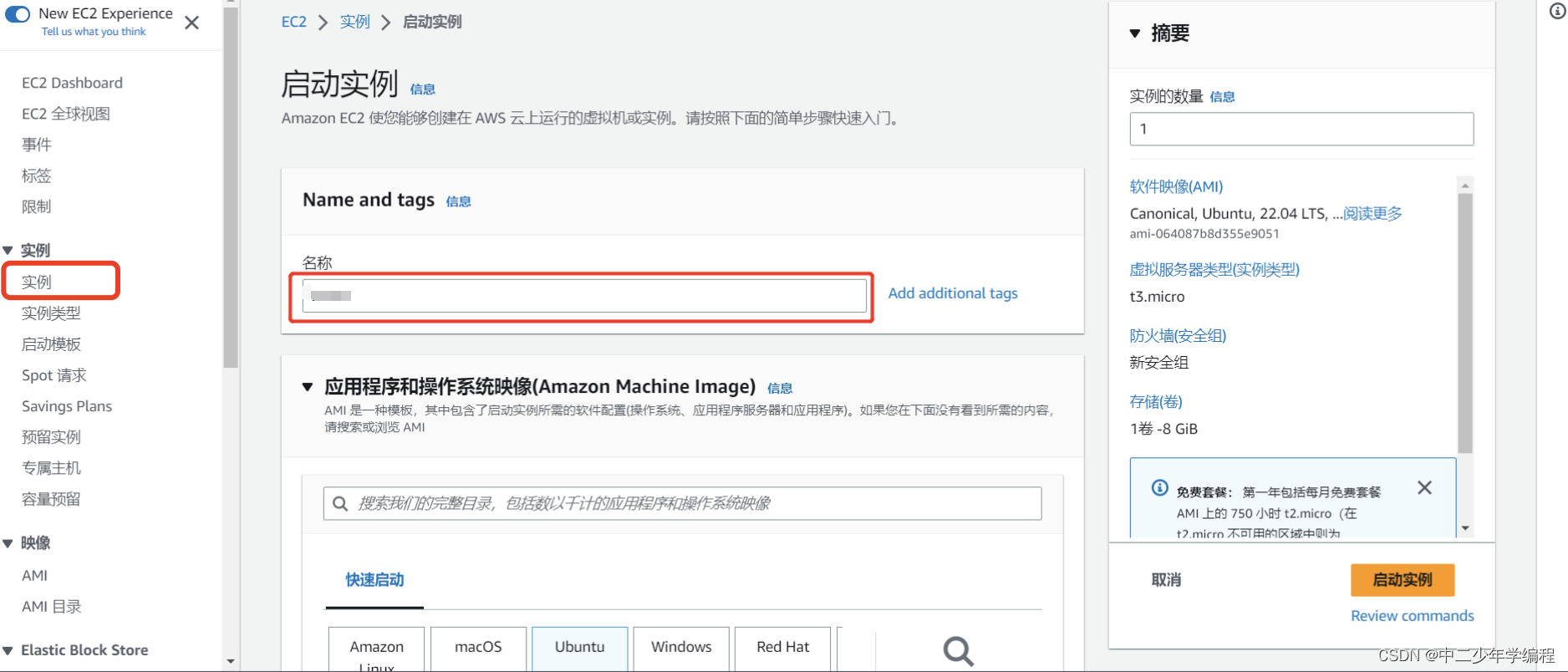This screenshot has width=1568, height=672.
Task: Open 专属主机 in the sidebar
Action: click(x=51, y=468)
